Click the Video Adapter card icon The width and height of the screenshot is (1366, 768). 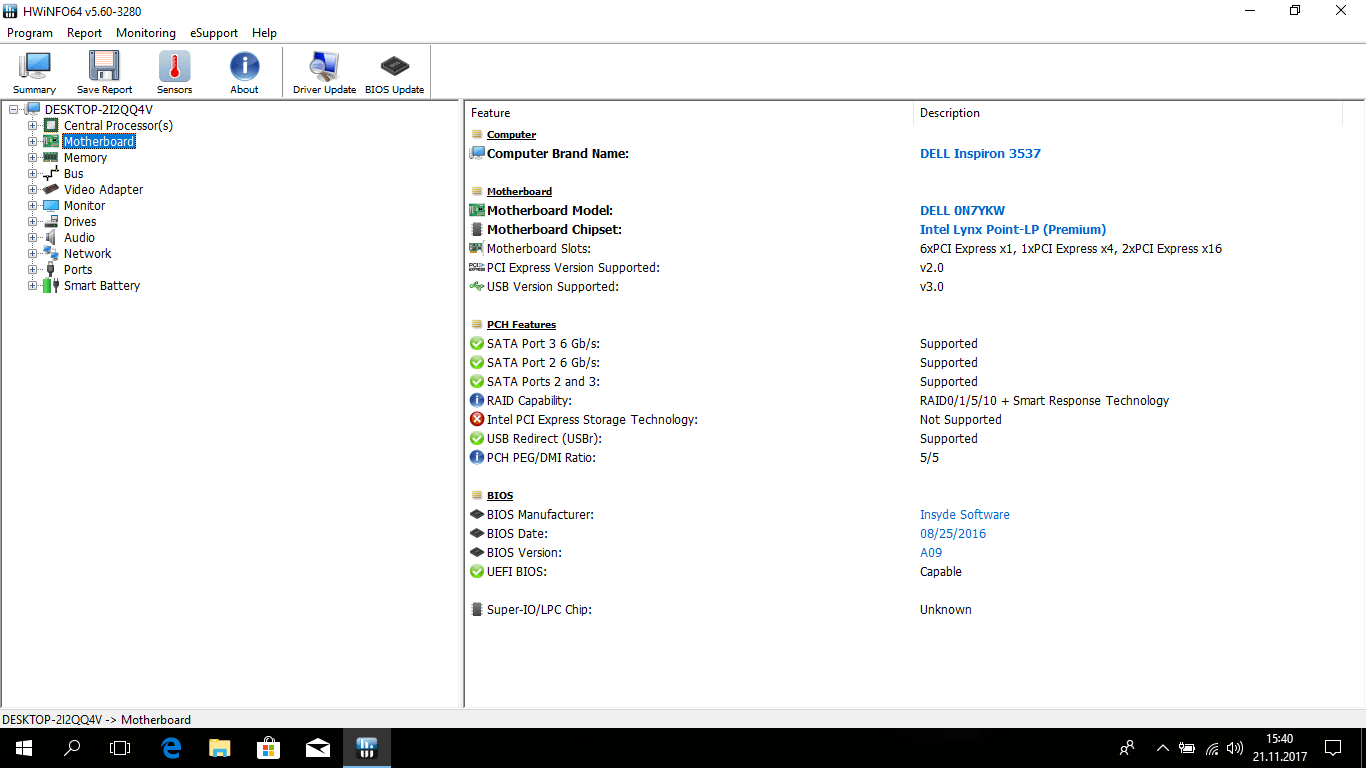click(51, 189)
